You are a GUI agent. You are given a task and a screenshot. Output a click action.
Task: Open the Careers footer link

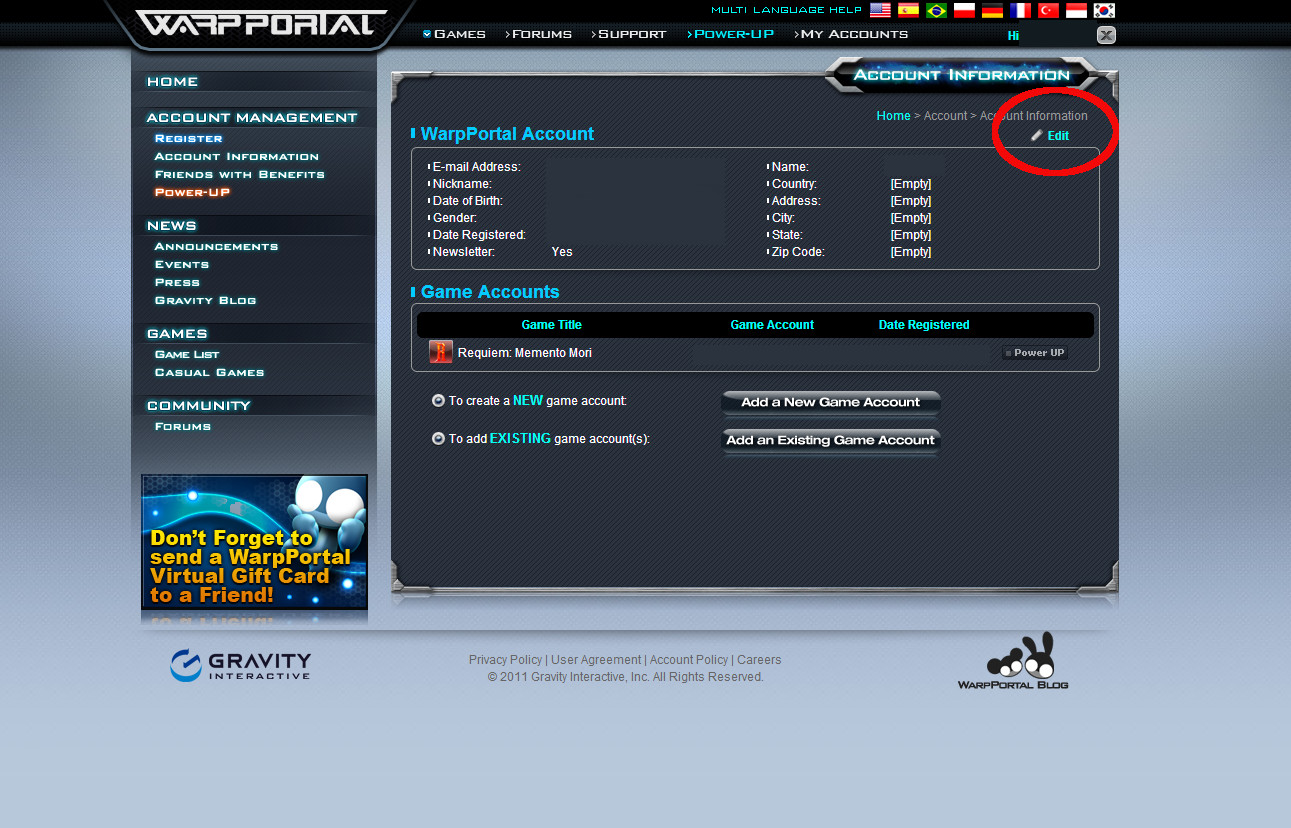coord(759,660)
